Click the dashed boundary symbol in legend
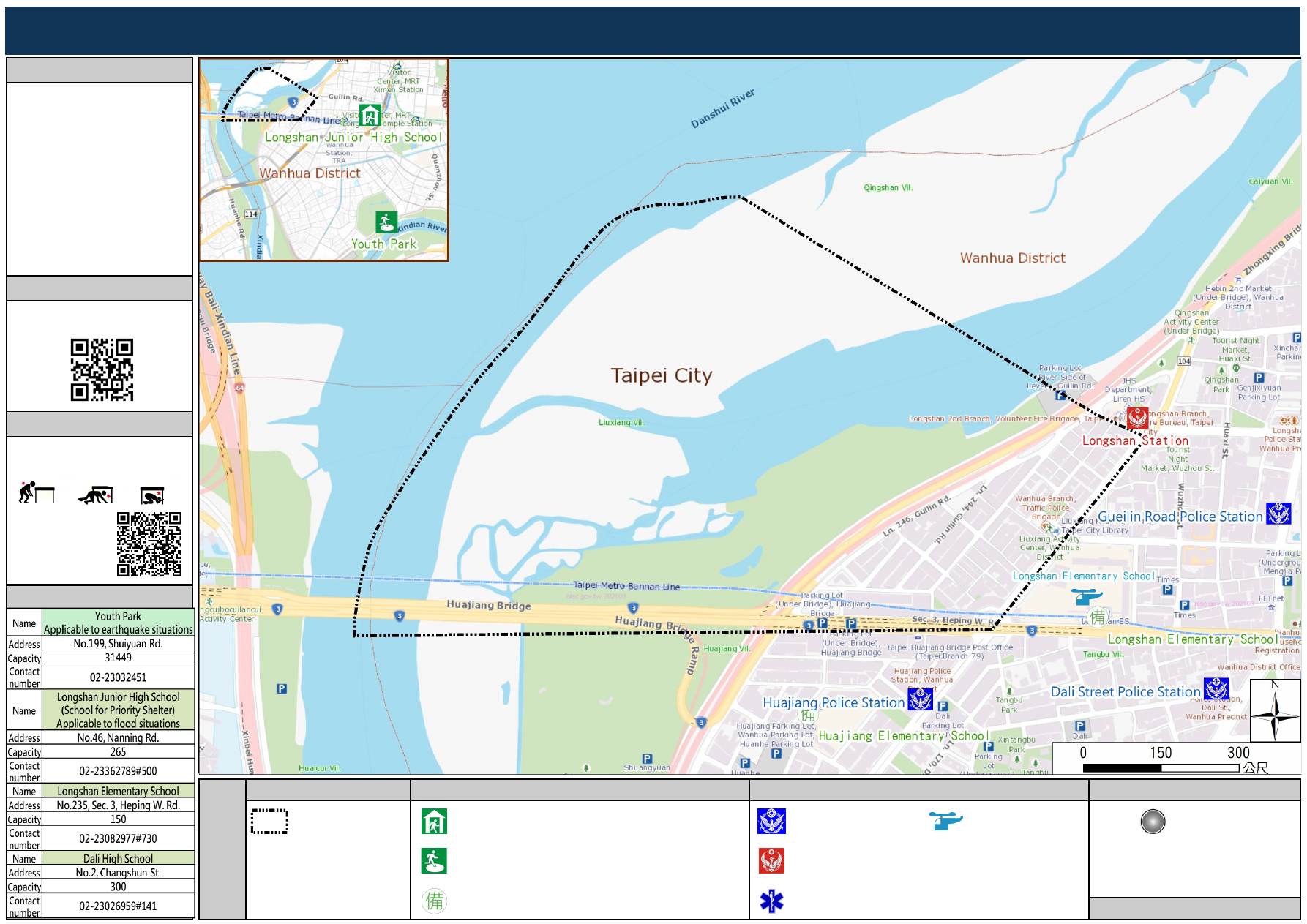 pyautogui.click(x=269, y=822)
